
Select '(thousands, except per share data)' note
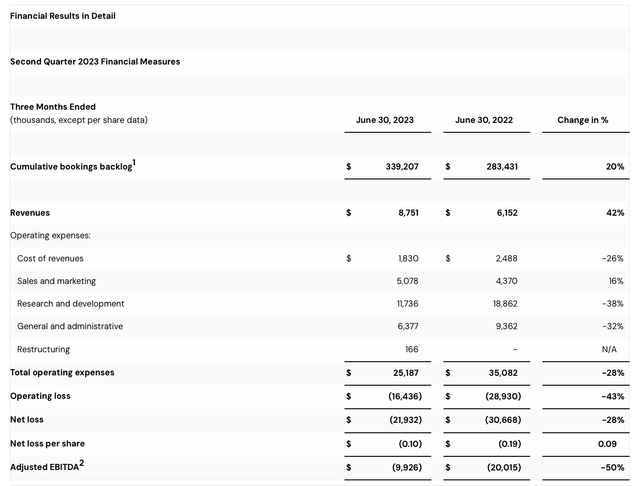(x=79, y=120)
